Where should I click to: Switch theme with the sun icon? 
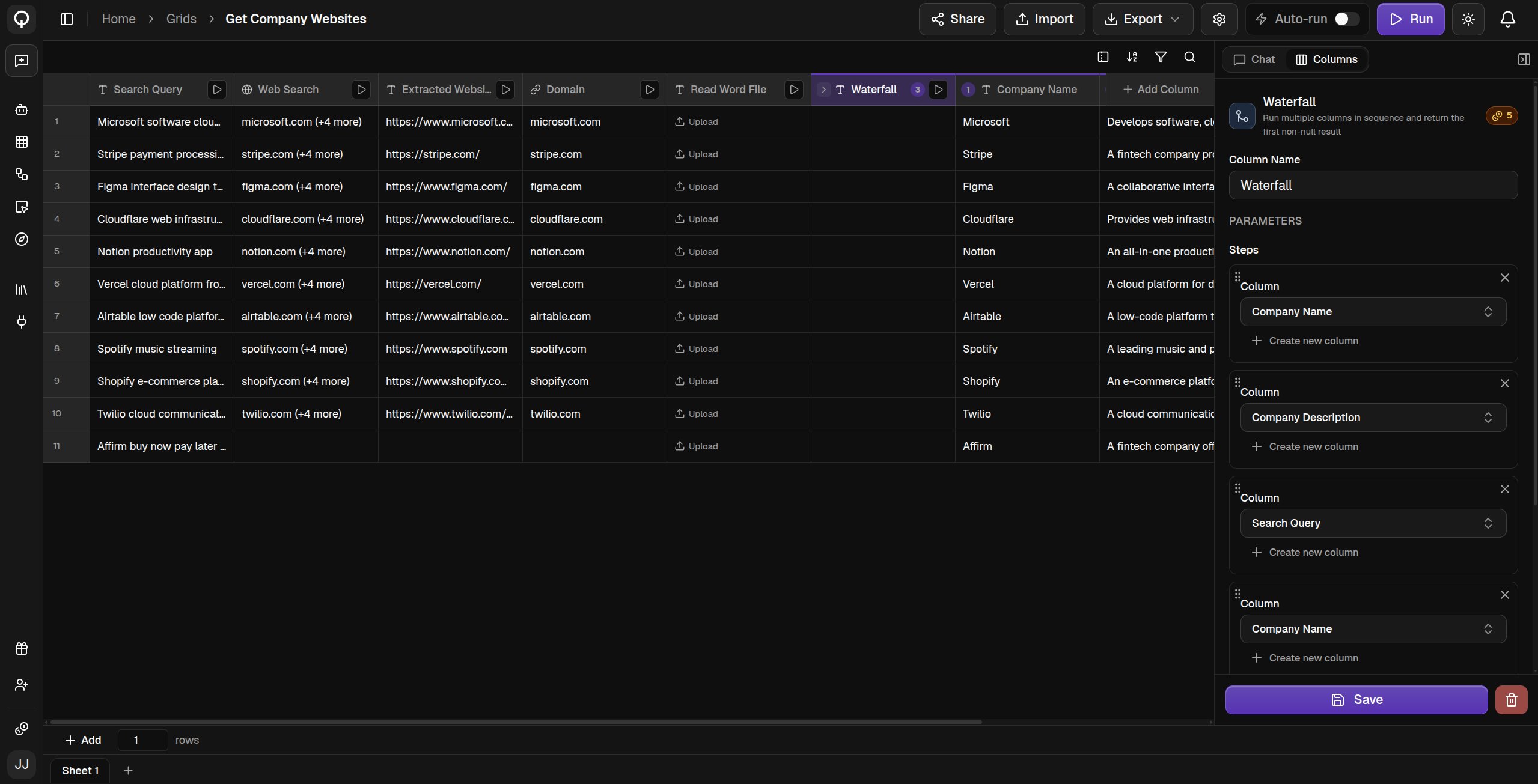(1468, 19)
